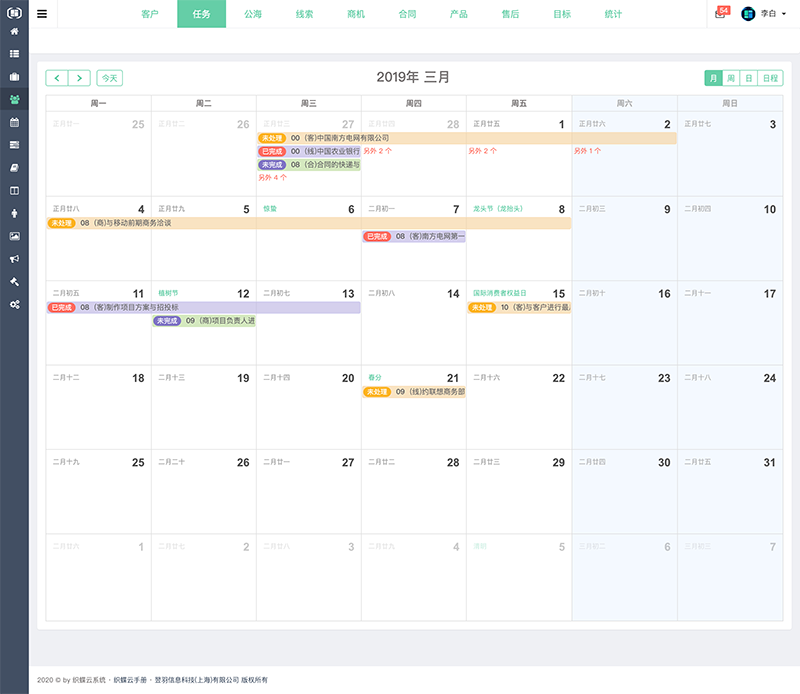The height and width of the screenshot is (694, 800).
Task: Open the megaphone announcements sidebar icon
Action: (x=14, y=258)
